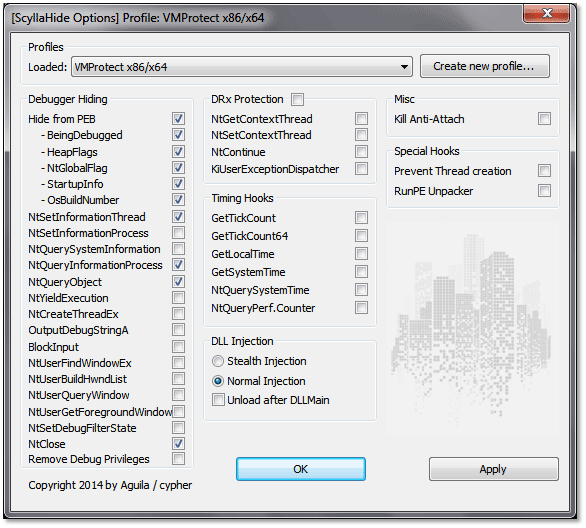Uncheck NtGlobalFlag checkbox
586x528 pixels.
[178, 168]
